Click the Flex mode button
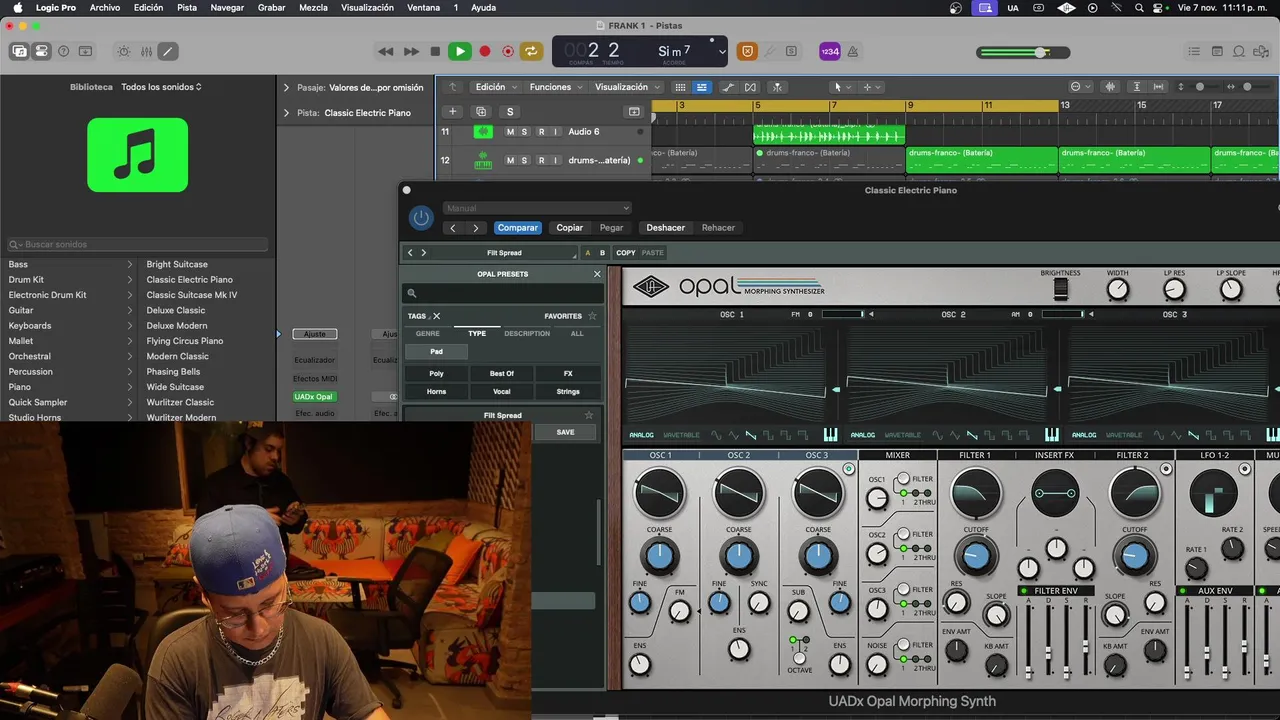The image size is (1280, 720). coord(750,87)
